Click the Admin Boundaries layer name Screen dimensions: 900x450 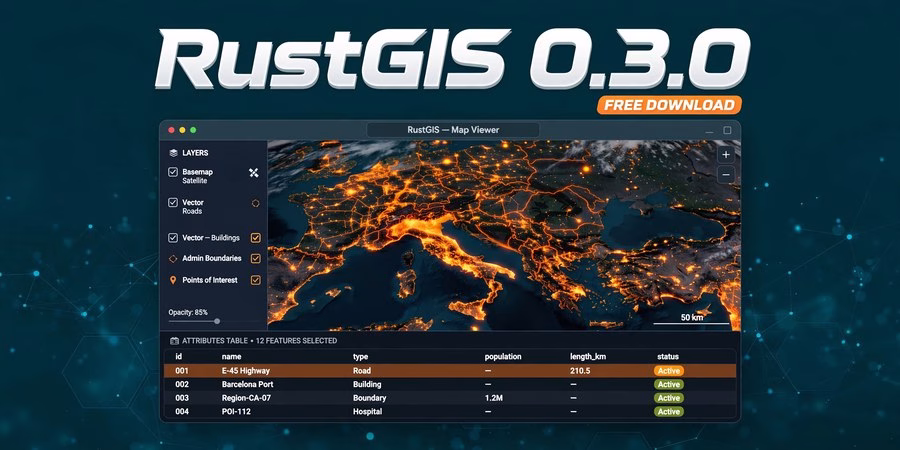[x=212, y=259]
